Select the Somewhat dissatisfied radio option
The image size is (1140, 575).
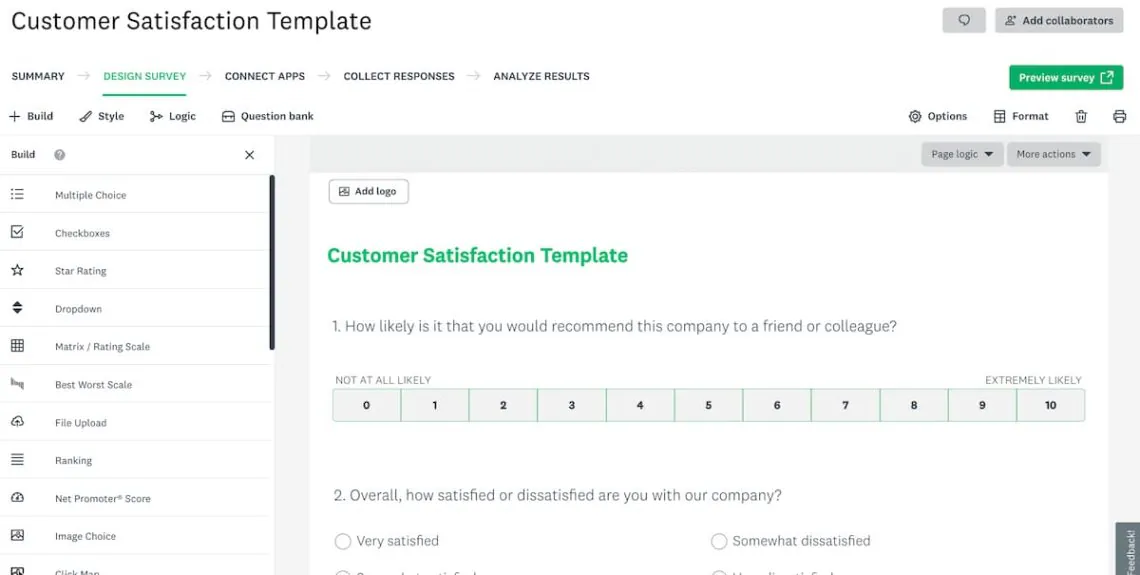tap(718, 541)
